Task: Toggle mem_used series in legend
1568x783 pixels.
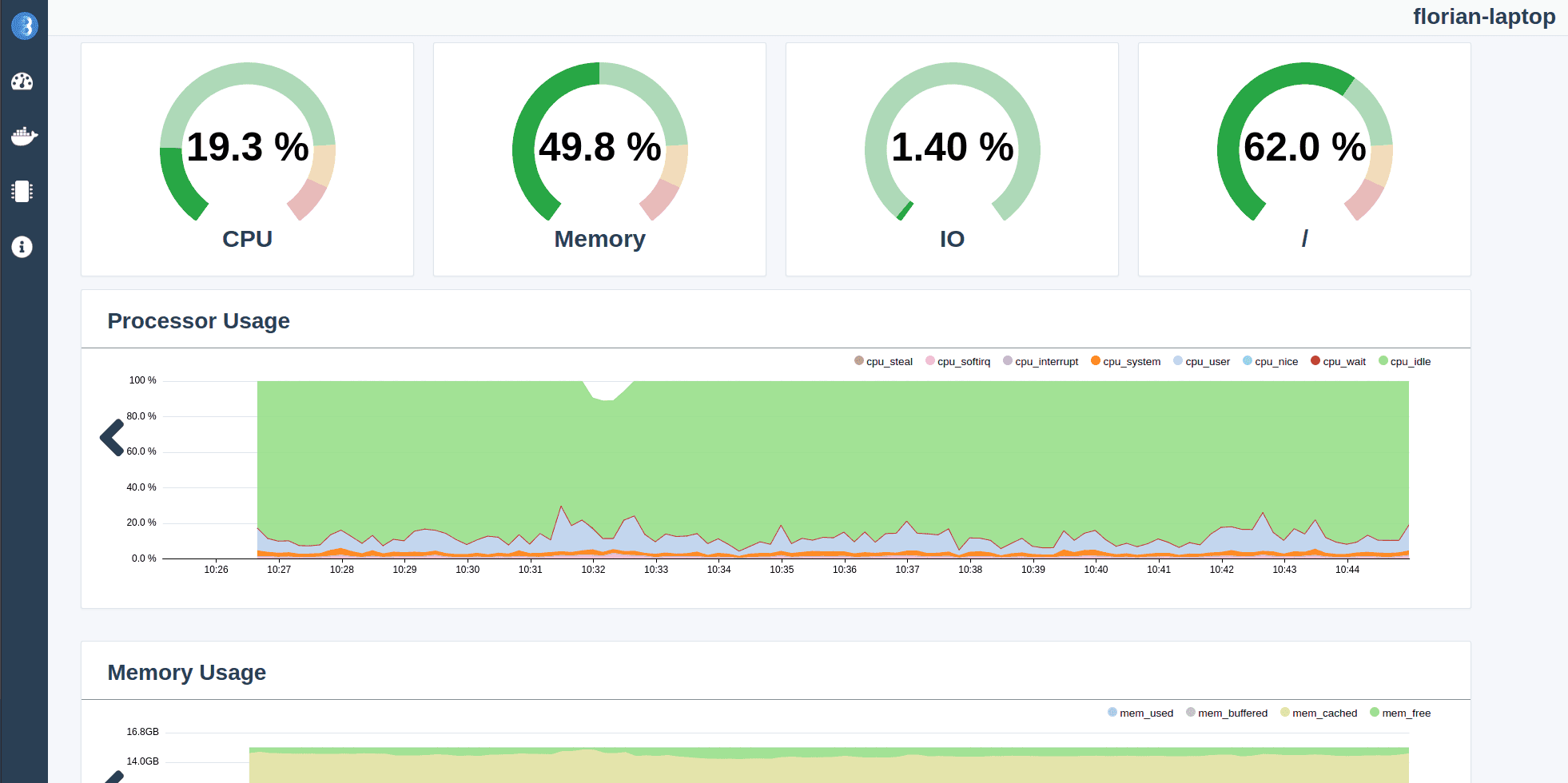Action: [1140, 713]
